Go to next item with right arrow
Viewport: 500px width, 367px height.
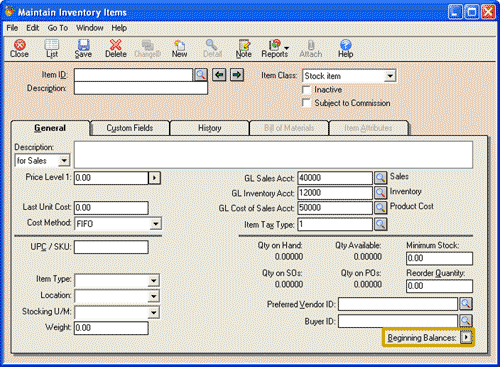tap(237, 75)
